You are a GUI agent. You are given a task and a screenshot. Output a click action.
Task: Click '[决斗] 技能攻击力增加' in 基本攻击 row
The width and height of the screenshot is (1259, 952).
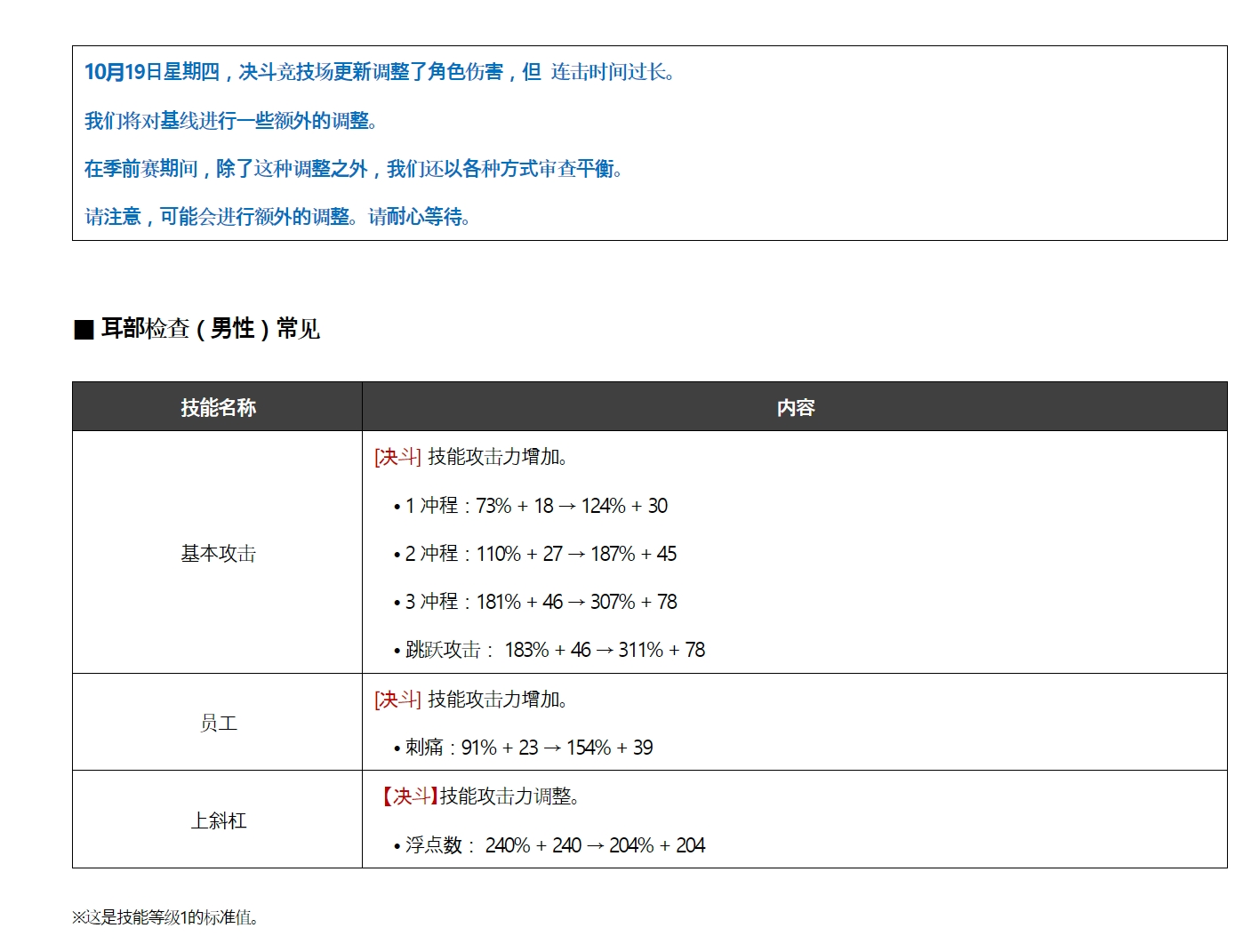click(x=471, y=457)
